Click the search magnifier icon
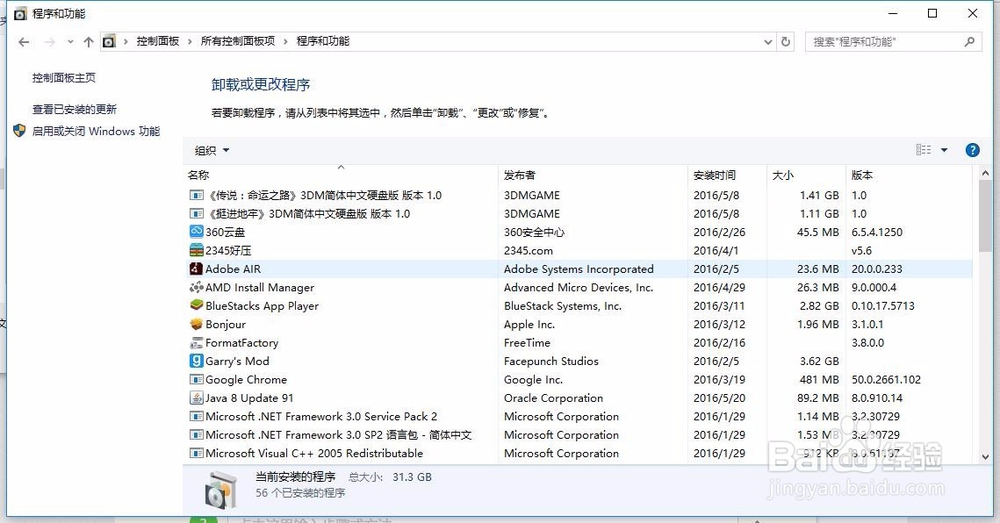Screen dimensions: 1000x523 (969, 41)
